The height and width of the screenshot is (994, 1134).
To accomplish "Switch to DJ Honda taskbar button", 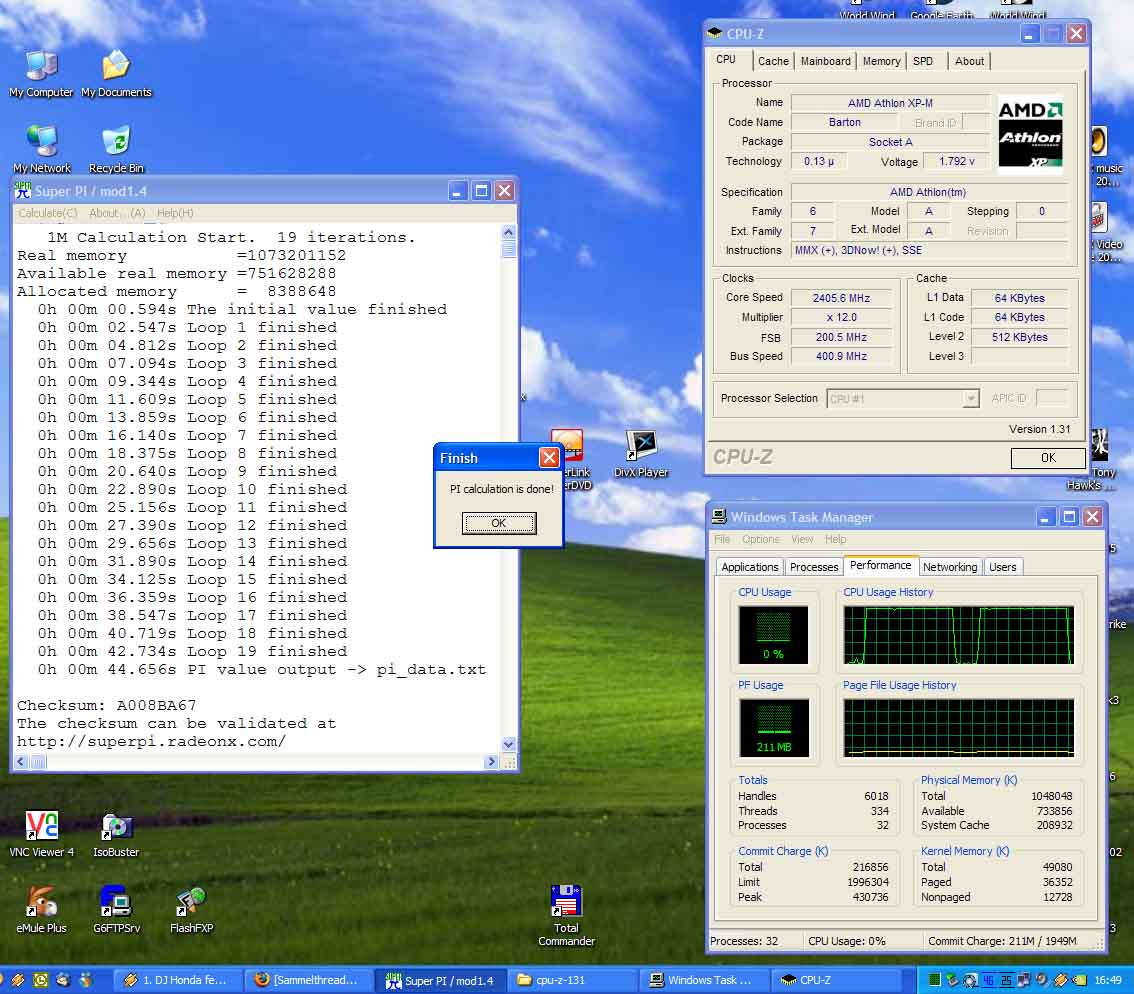I will click(176, 980).
